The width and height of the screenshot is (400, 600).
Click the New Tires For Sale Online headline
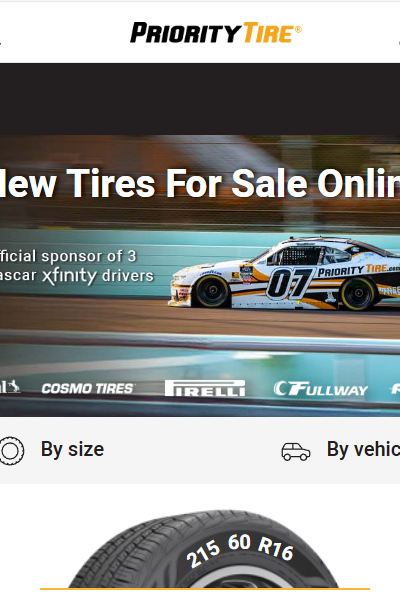point(200,184)
